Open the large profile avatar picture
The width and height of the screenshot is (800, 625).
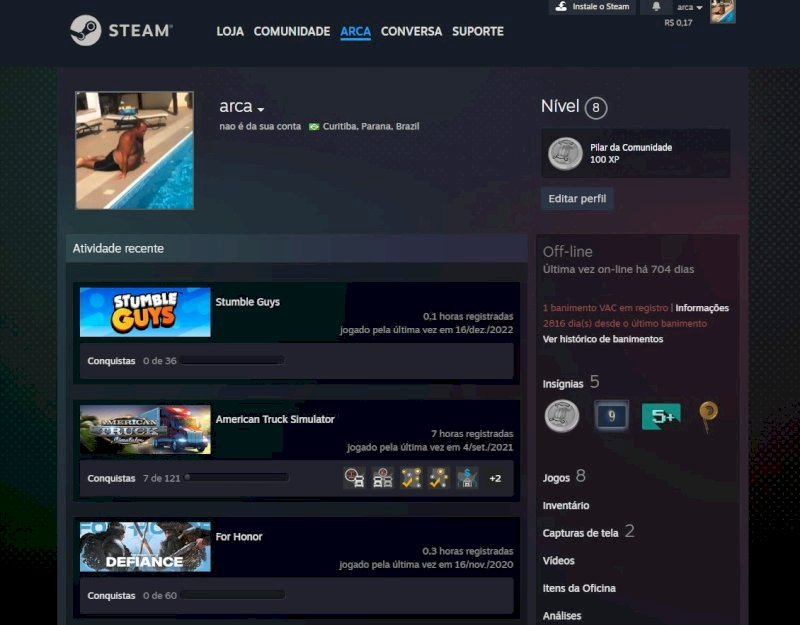pos(135,150)
